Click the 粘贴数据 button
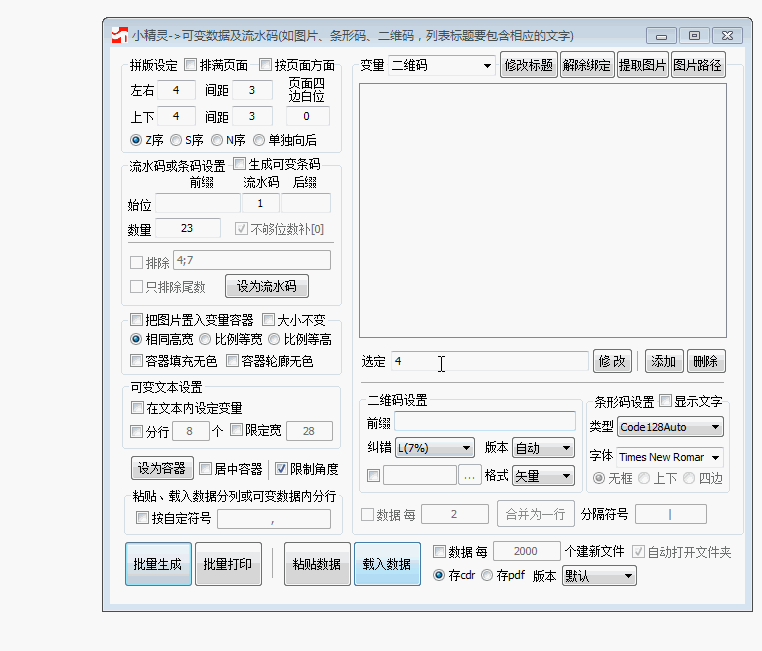Screen dimensions: 762x651 pyautogui.click(x=317, y=564)
